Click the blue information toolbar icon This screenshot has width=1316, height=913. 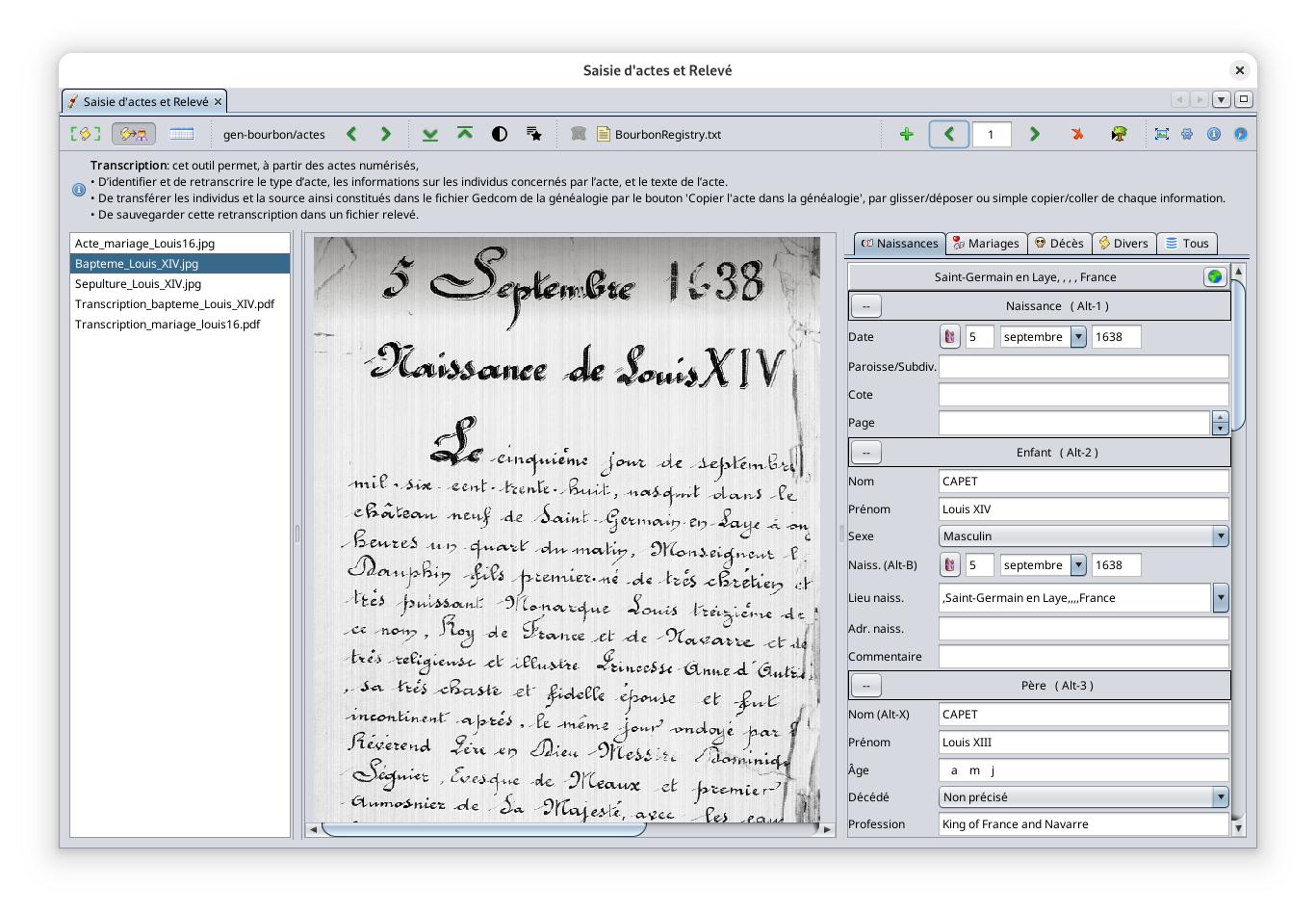[1214, 134]
